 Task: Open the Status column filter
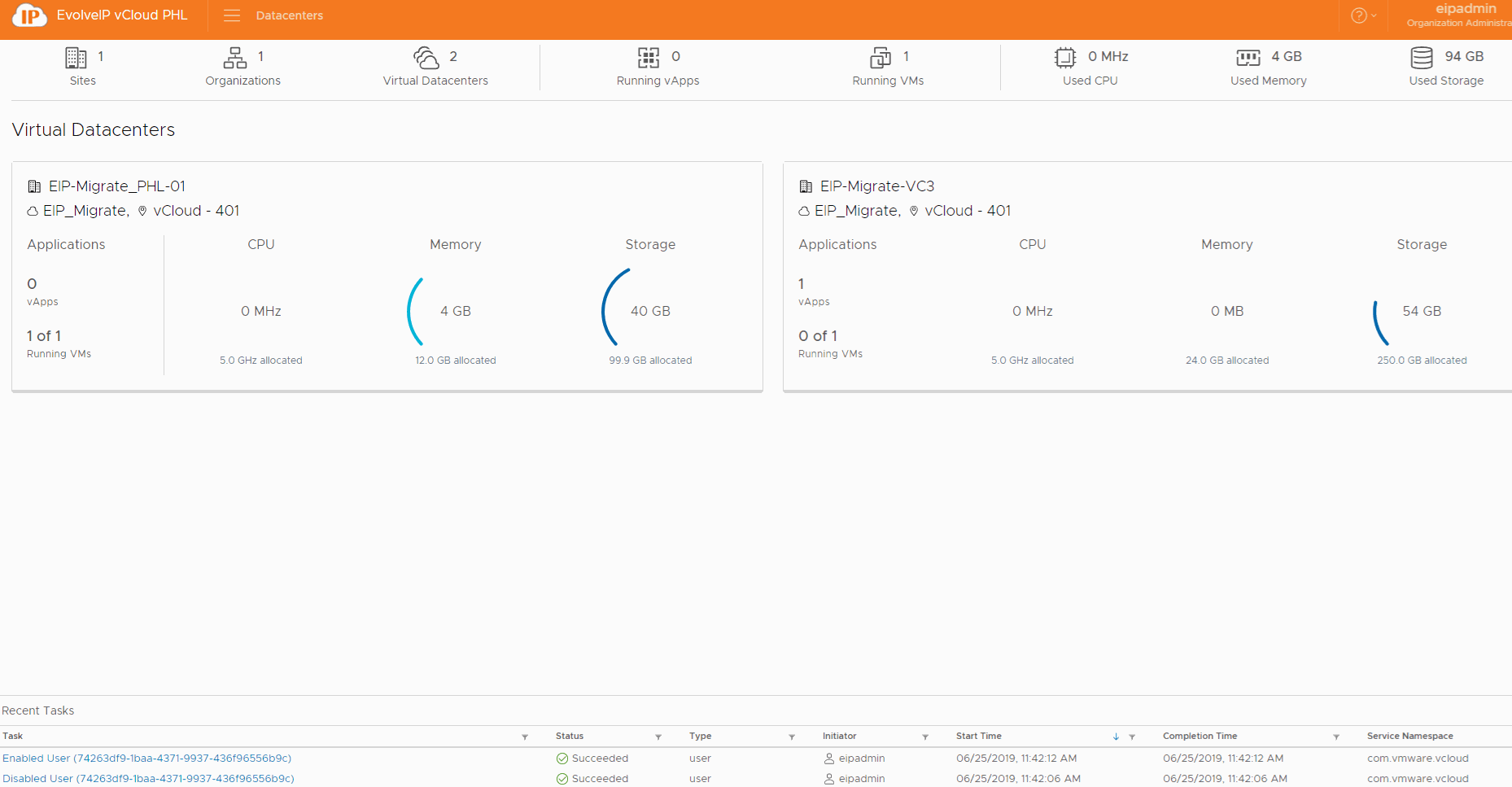coord(658,737)
